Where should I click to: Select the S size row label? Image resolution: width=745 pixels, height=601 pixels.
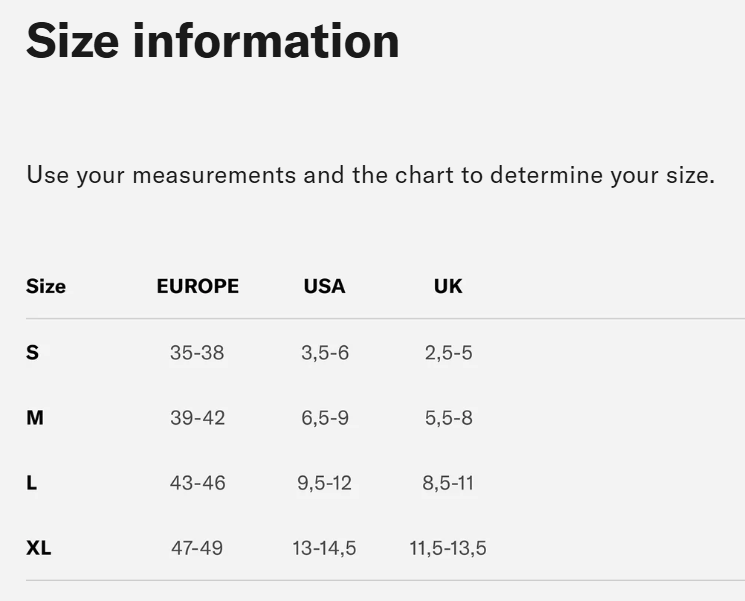point(33,352)
